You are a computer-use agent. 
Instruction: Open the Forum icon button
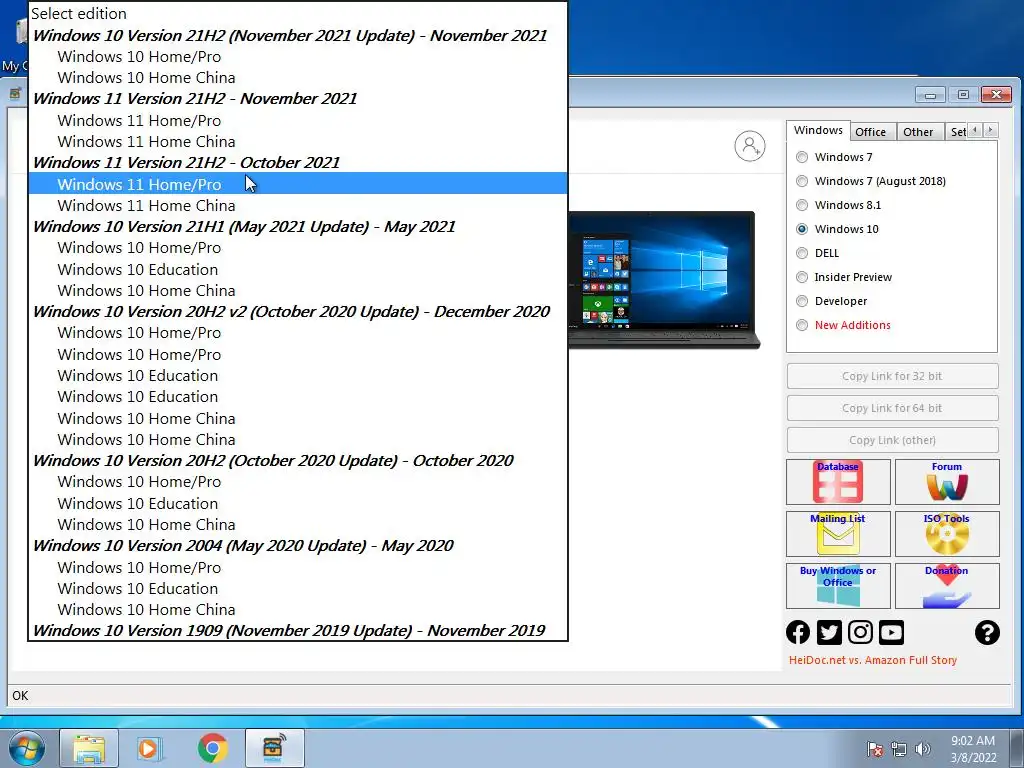coord(947,482)
